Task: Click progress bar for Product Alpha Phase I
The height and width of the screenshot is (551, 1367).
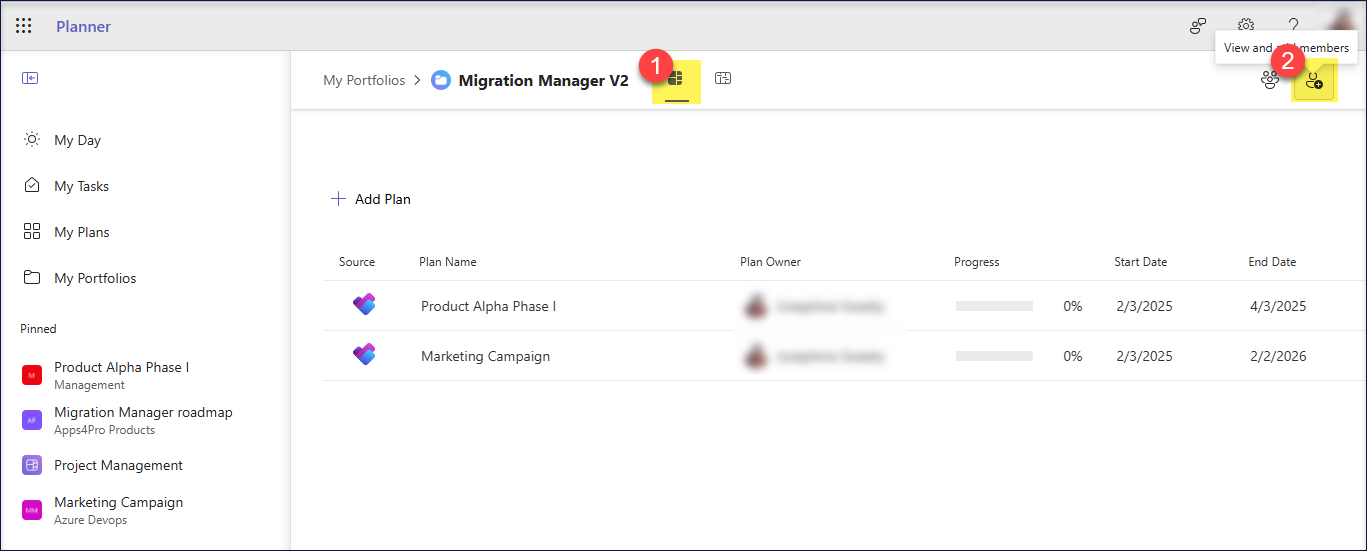Action: point(994,306)
